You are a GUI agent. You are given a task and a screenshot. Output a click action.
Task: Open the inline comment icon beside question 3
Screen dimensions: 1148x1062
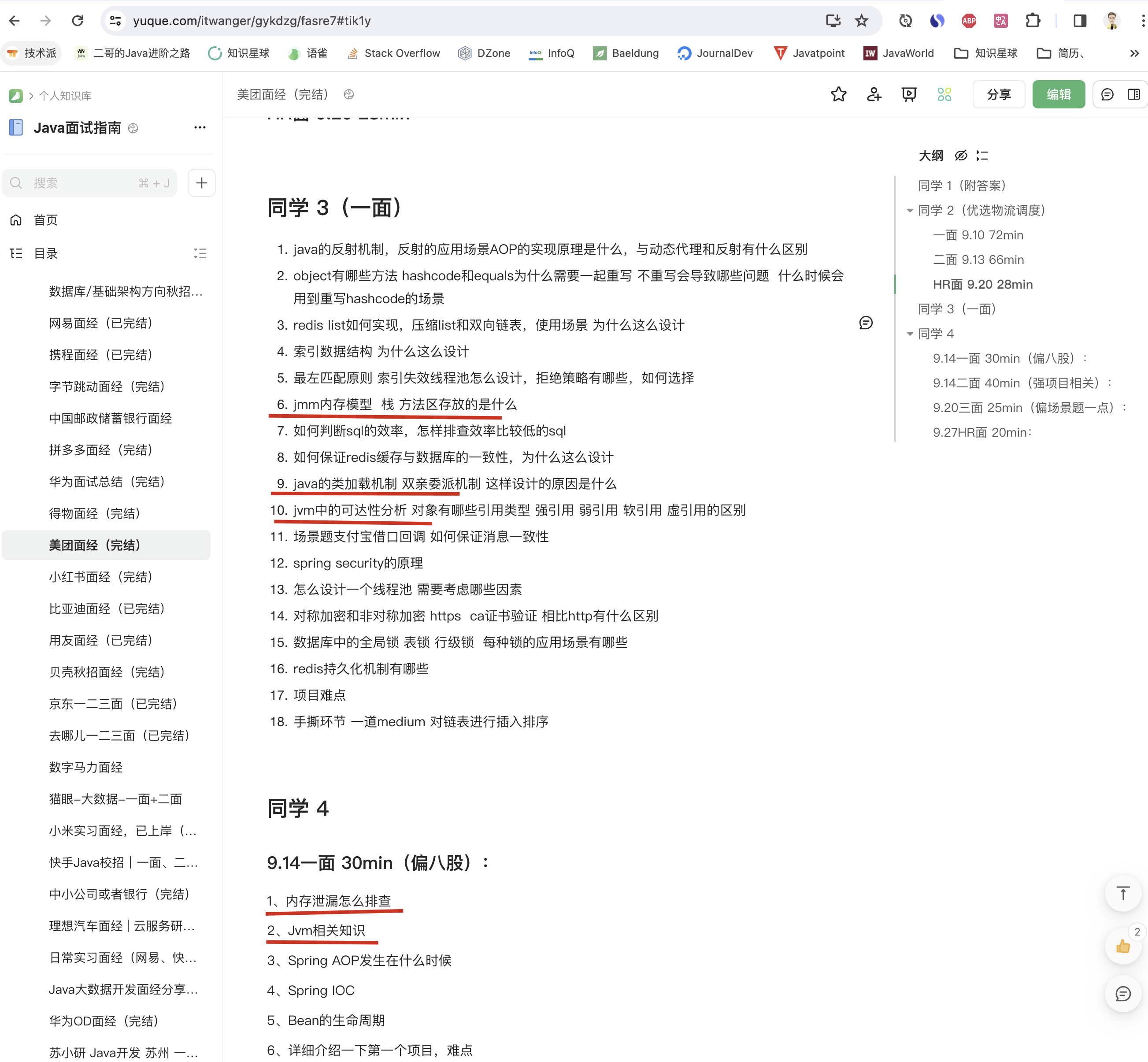(x=865, y=323)
